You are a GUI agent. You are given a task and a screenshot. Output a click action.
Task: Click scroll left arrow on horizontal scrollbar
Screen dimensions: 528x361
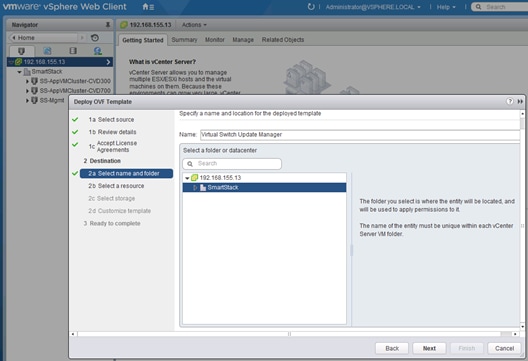(73, 334)
